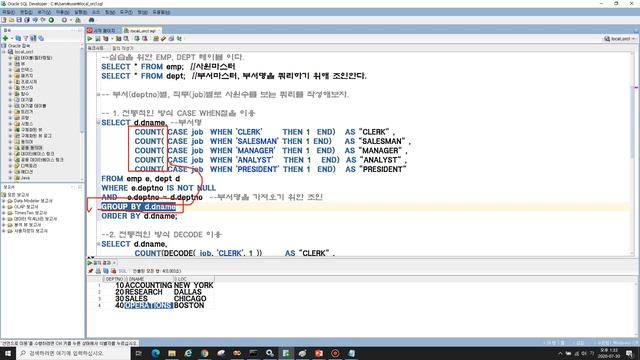Expand the Data Modeler reports folder
640x360 pixels.
pos(4,201)
